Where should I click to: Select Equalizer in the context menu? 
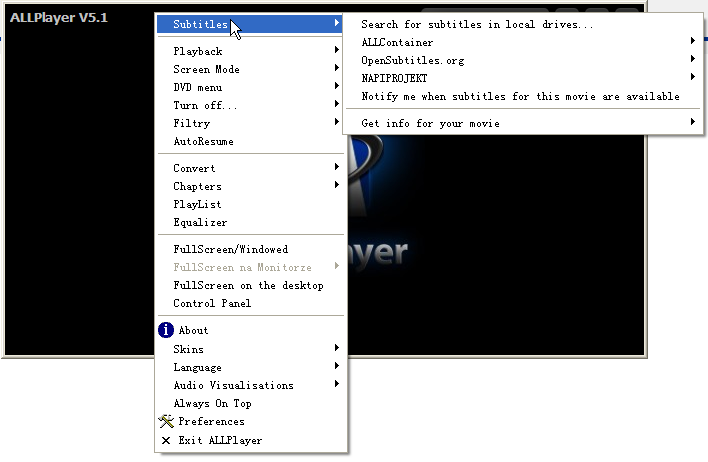[x=251, y=222]
